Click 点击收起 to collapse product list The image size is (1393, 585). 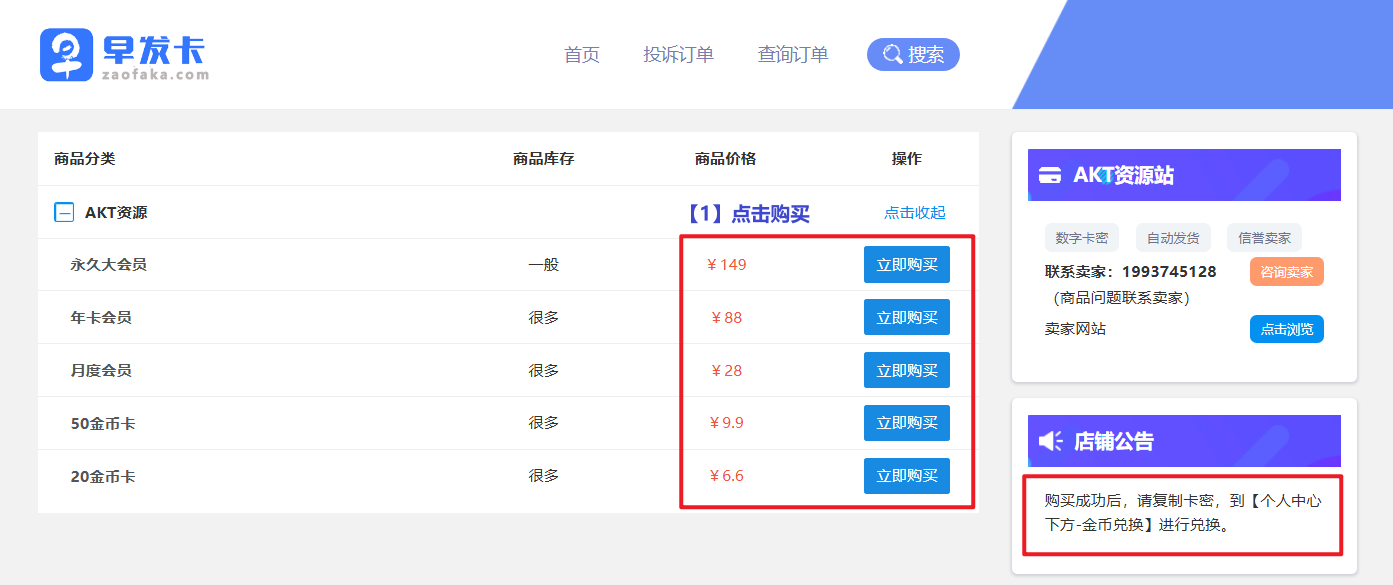pyautogui.click(x=914, y=212)
